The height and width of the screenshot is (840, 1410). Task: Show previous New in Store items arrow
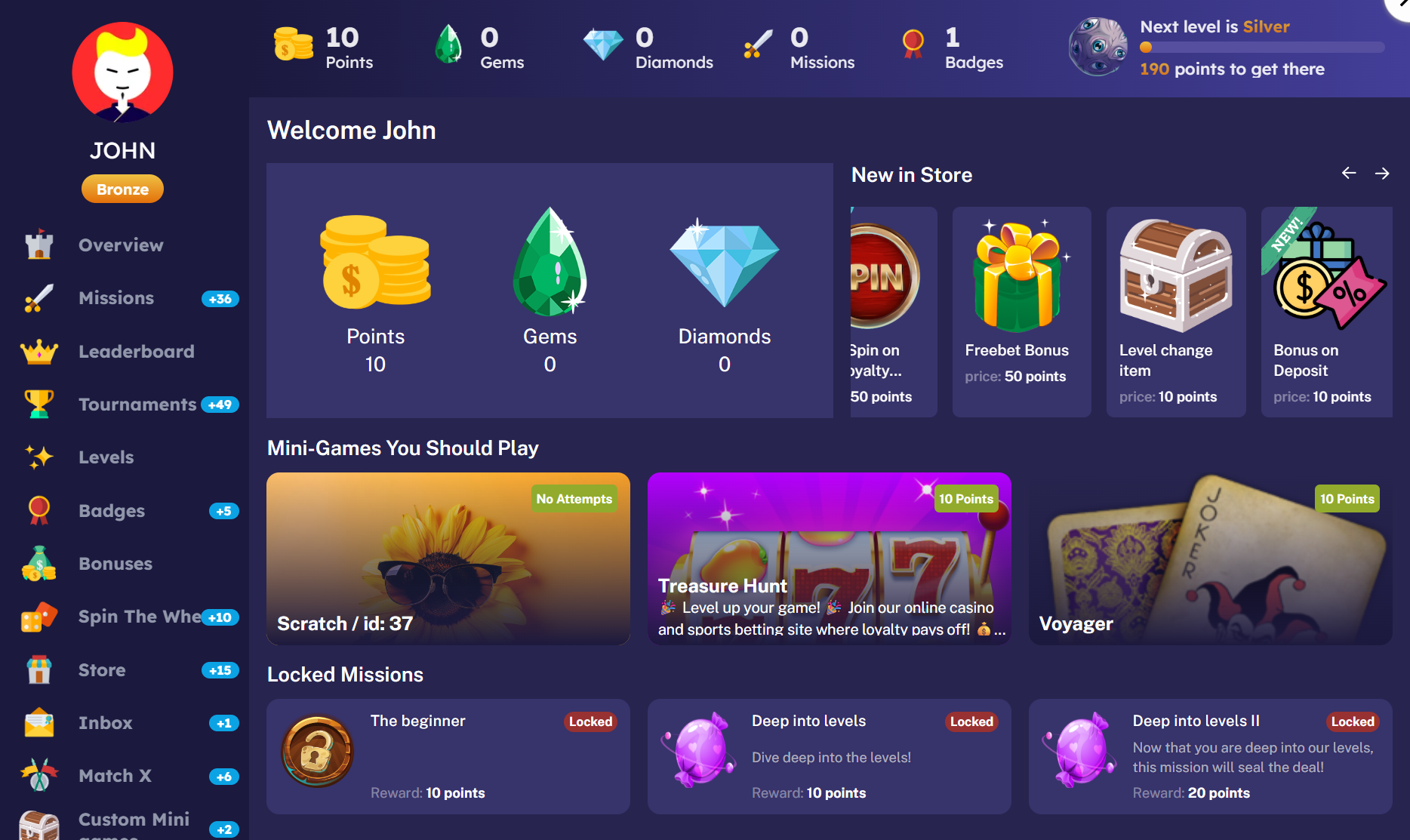pyautogui.click(x=1349, y=174)
